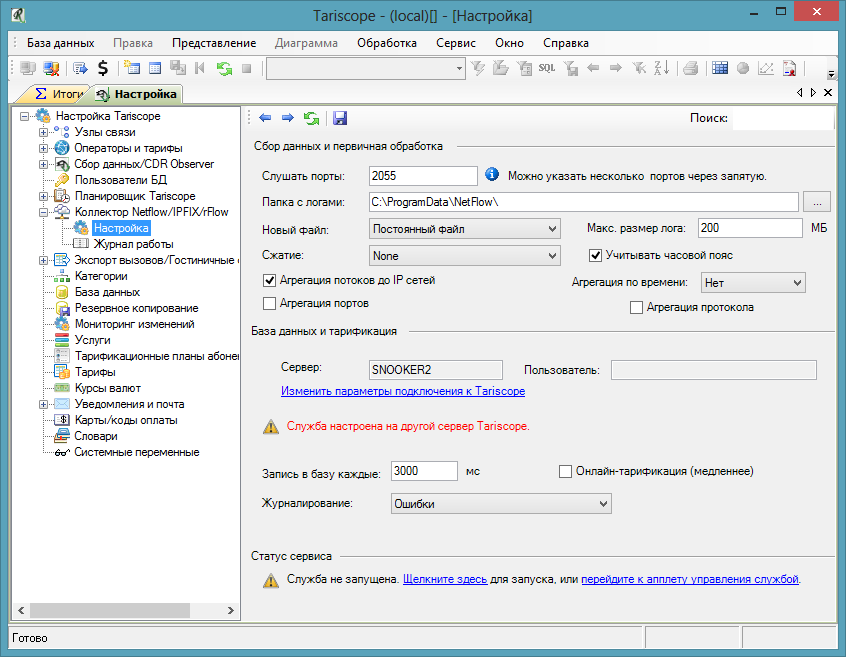Image resolution: width=846 pixels, height=657 pixels.
Task: Click the '...' browse button for log folder
Action: click(817, 202)
